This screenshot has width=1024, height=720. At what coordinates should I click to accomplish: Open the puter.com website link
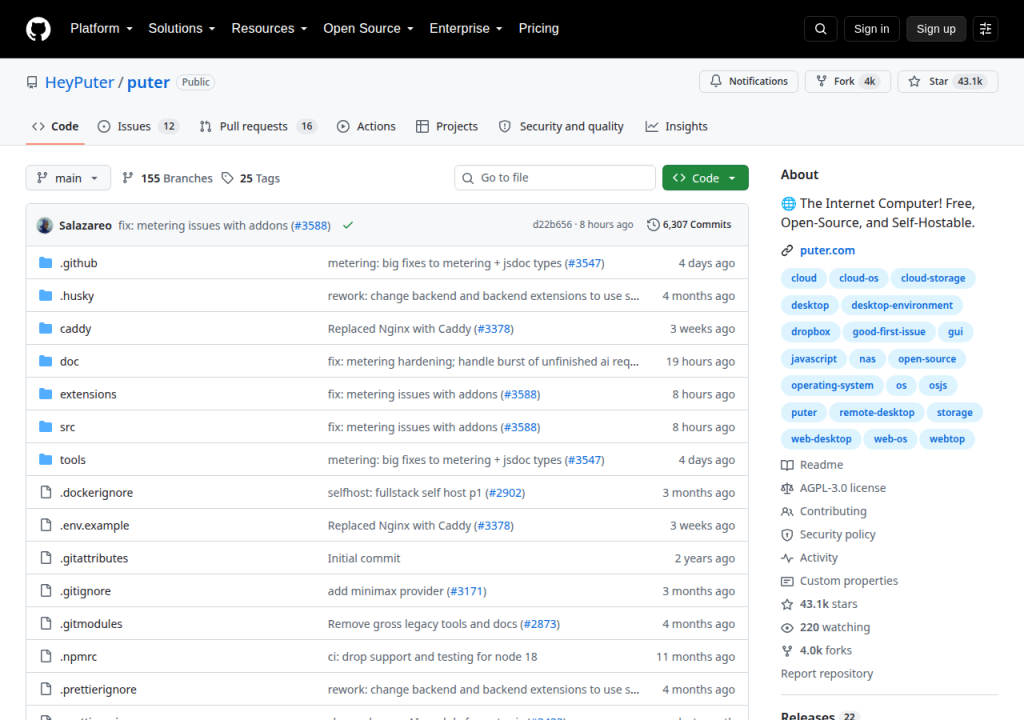pyautogui.click(x=827, y=250)
